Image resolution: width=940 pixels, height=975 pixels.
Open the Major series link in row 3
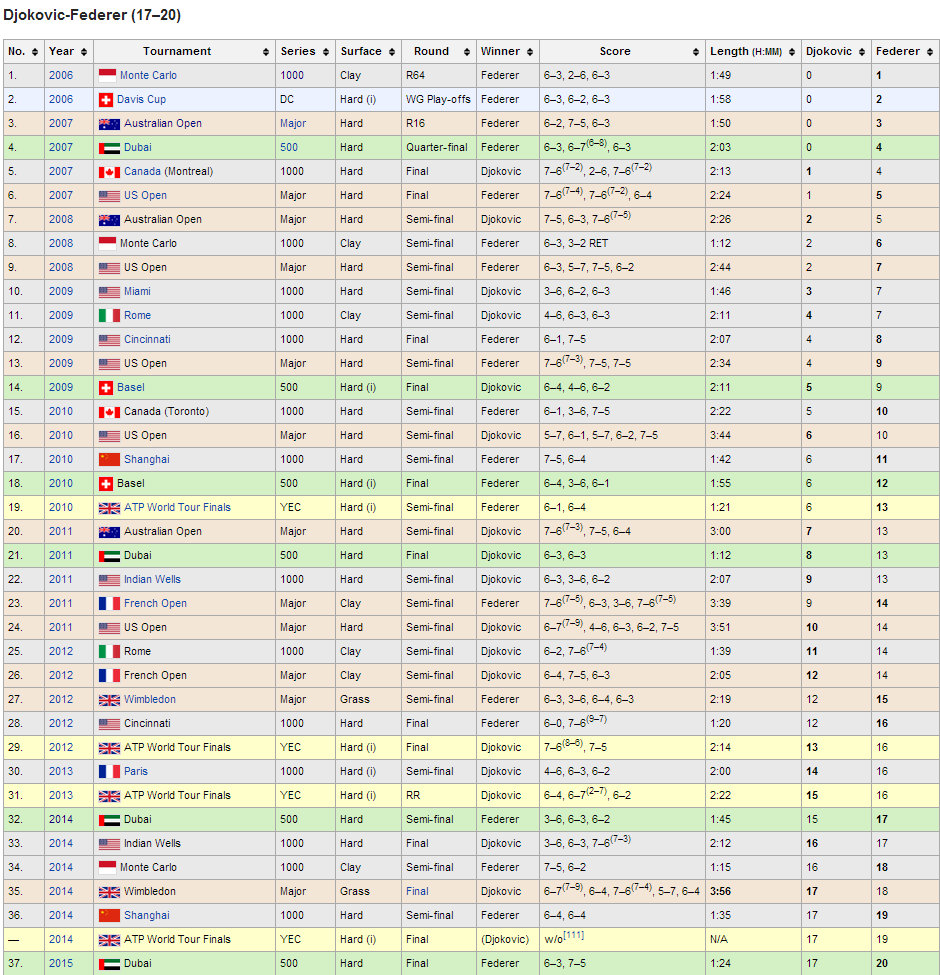(293, 124)
